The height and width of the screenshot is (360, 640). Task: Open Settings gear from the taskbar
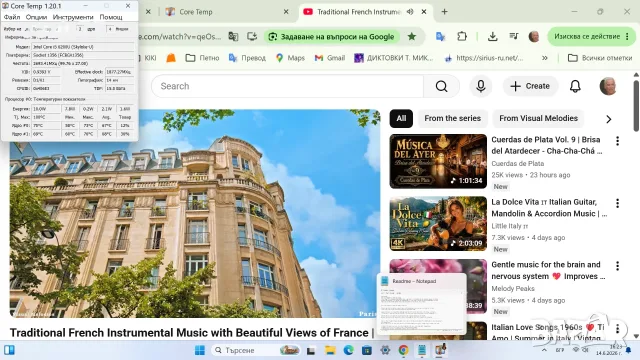tap(385, 350)
